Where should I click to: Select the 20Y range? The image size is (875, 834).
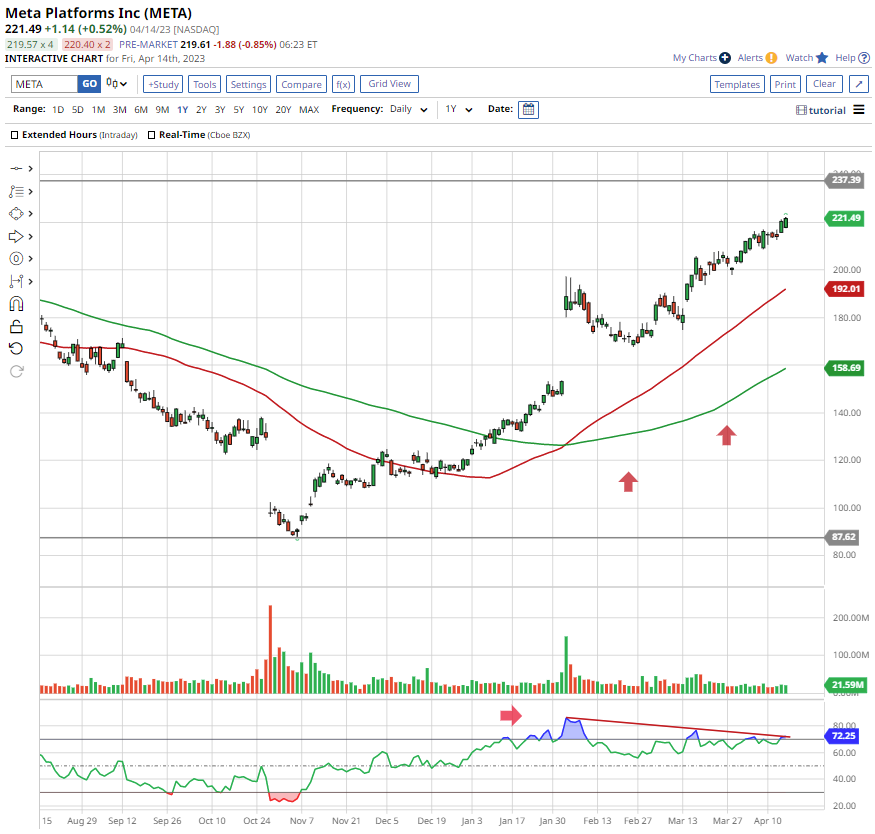(283, 110)
